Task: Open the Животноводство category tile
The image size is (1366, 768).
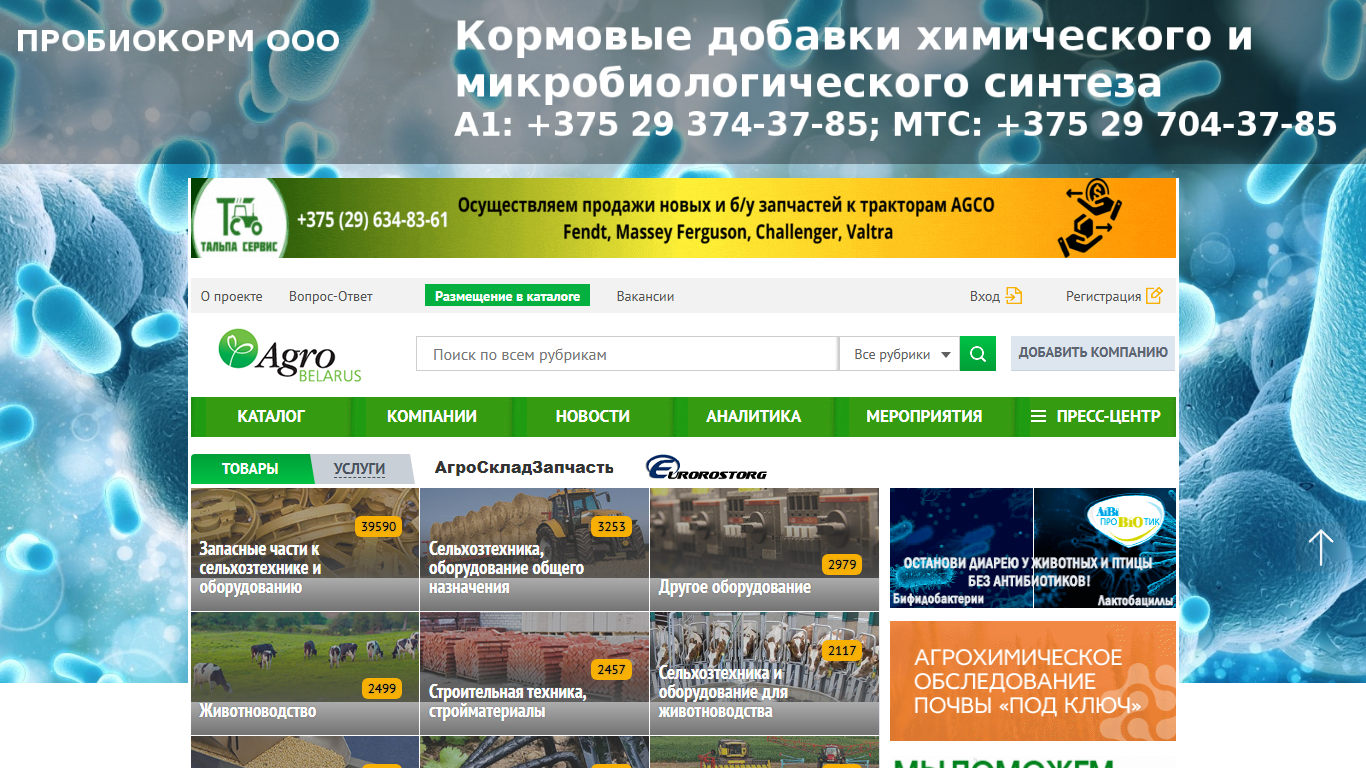Action: 305,673
